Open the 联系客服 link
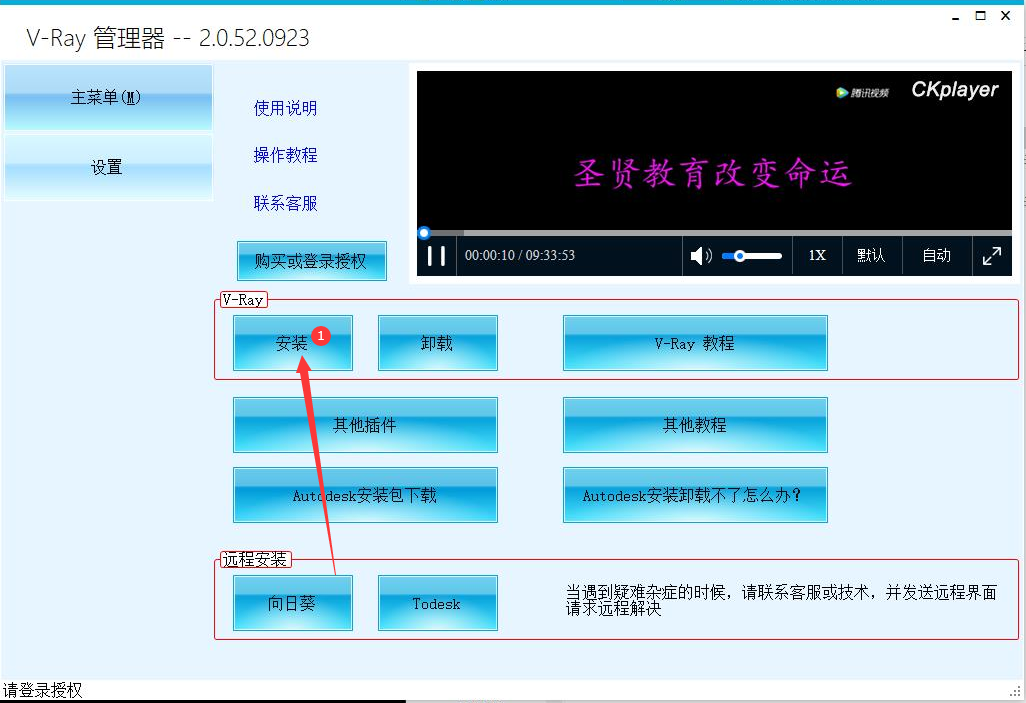Screen dimensions: 1026x703 285,204
